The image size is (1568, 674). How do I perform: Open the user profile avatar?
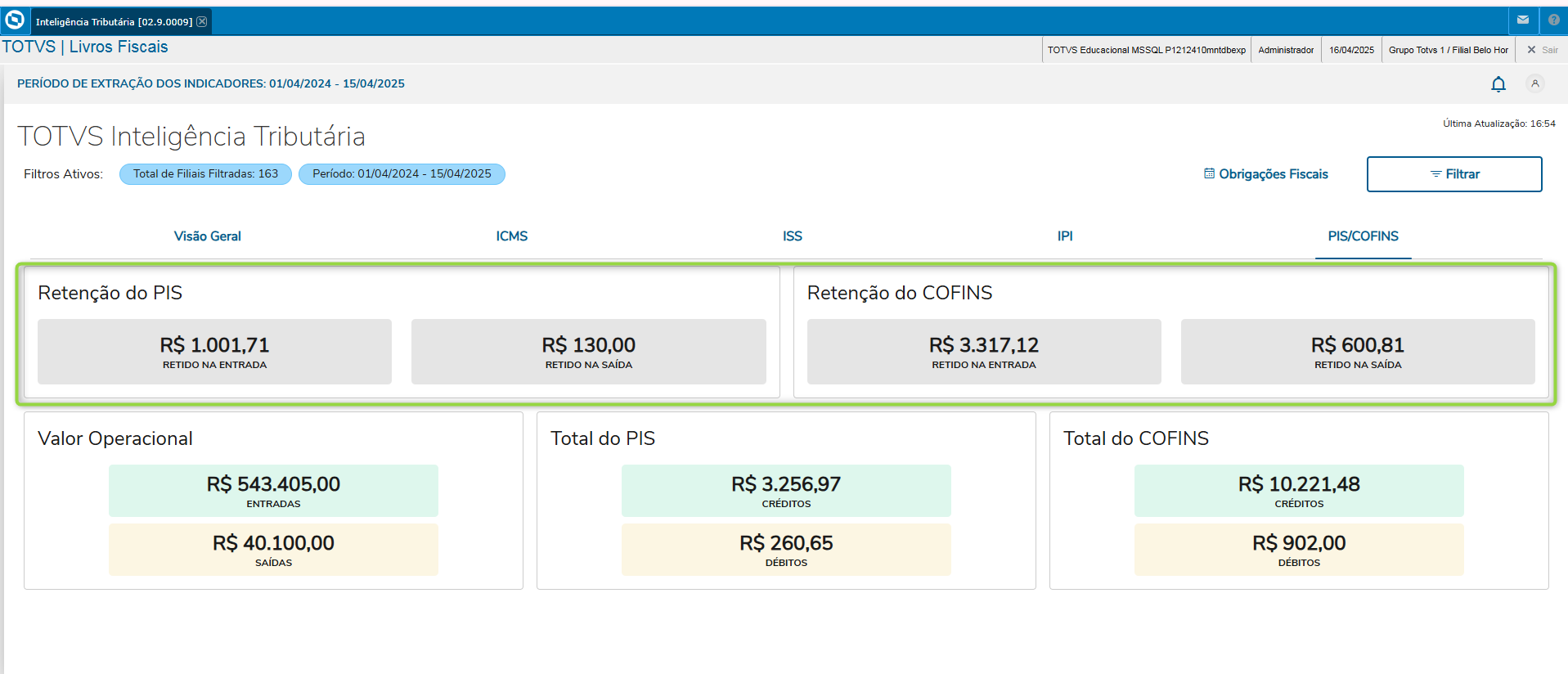click(1535, 83)
